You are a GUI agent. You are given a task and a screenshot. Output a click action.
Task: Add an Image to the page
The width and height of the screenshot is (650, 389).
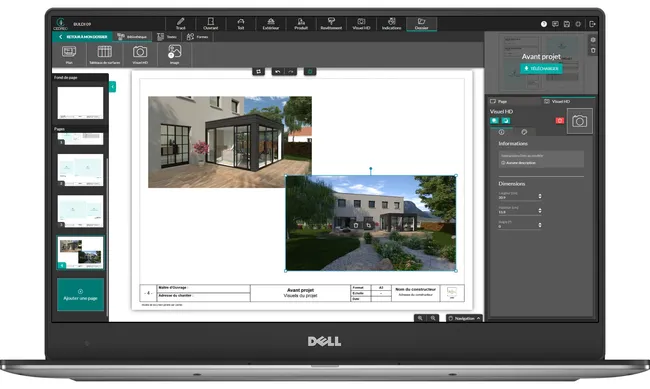tap(175, 54)
